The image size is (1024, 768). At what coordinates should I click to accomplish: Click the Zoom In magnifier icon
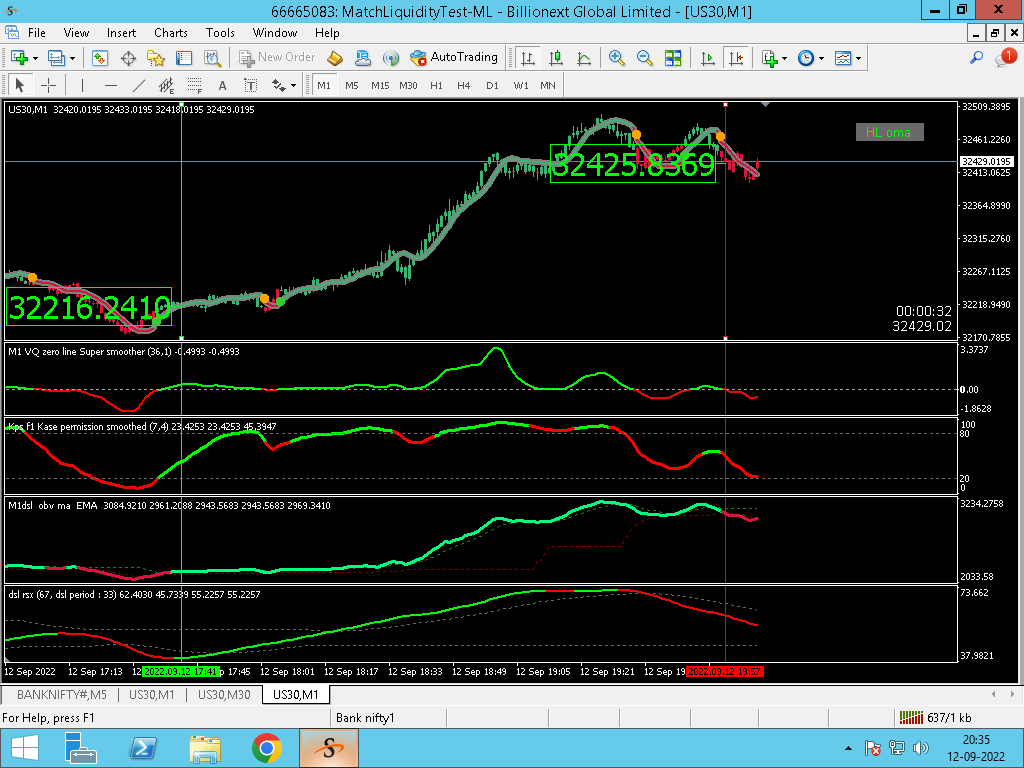point(616,57)
